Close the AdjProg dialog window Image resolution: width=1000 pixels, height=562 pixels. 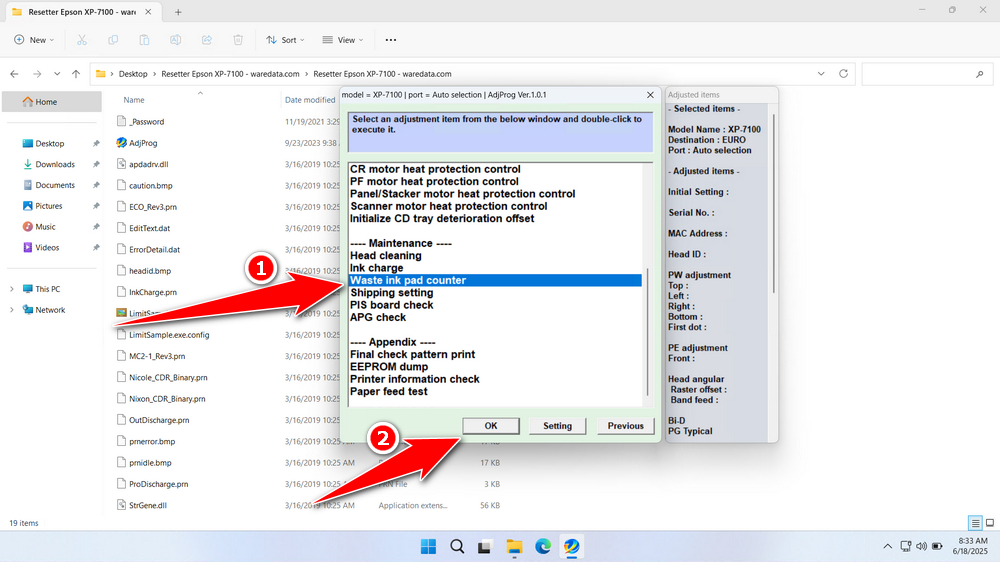650,95
